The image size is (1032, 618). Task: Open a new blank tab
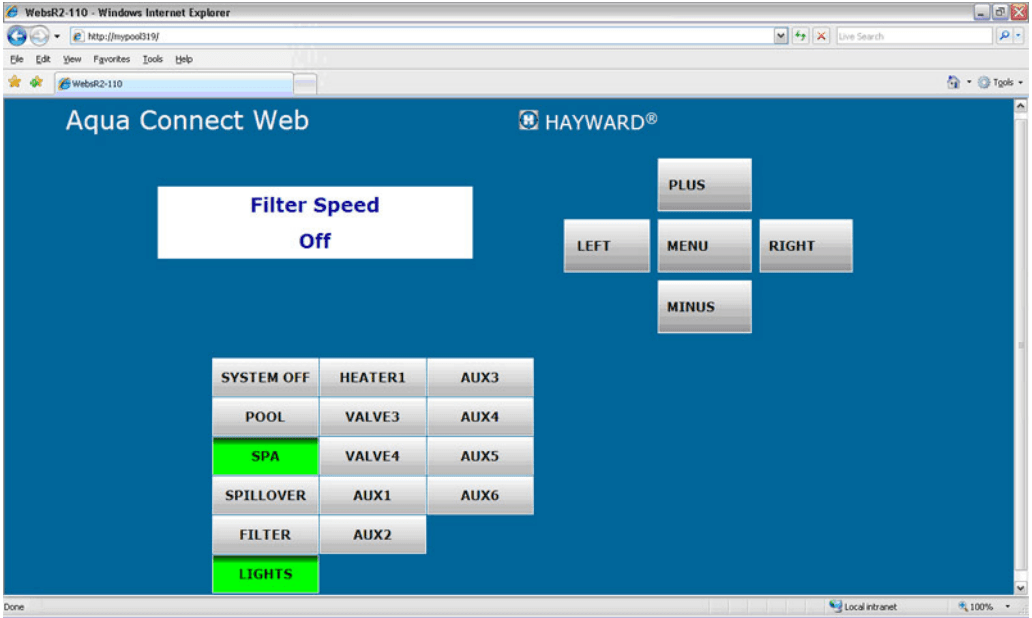[305, 84]
